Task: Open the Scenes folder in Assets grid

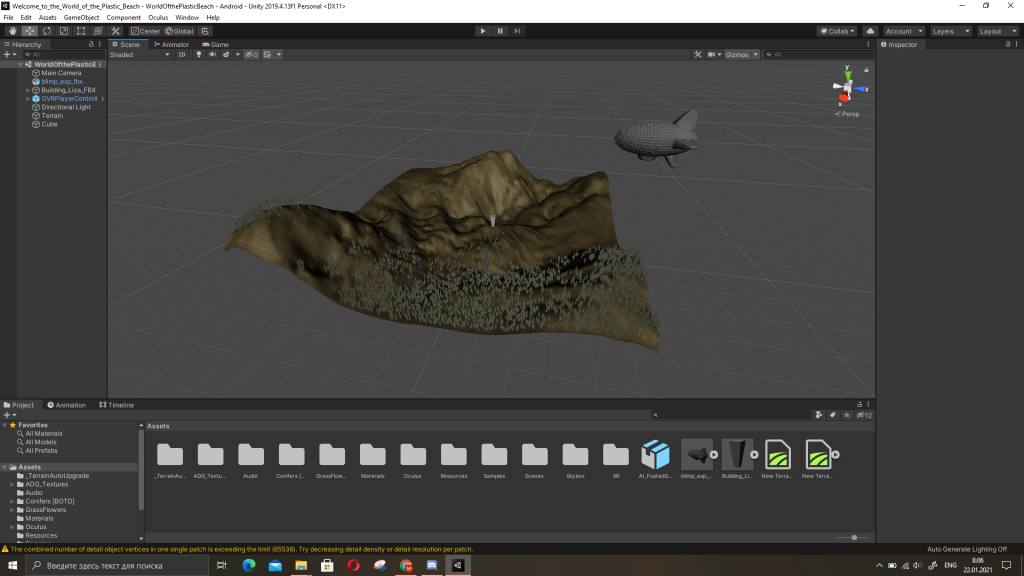Action: point(534,458)
